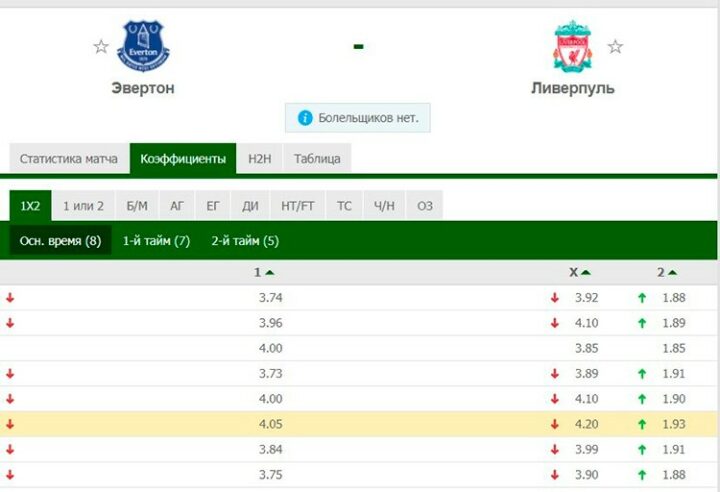Sort by the X column arrow

pyautogui.click(x=586, y=272)
